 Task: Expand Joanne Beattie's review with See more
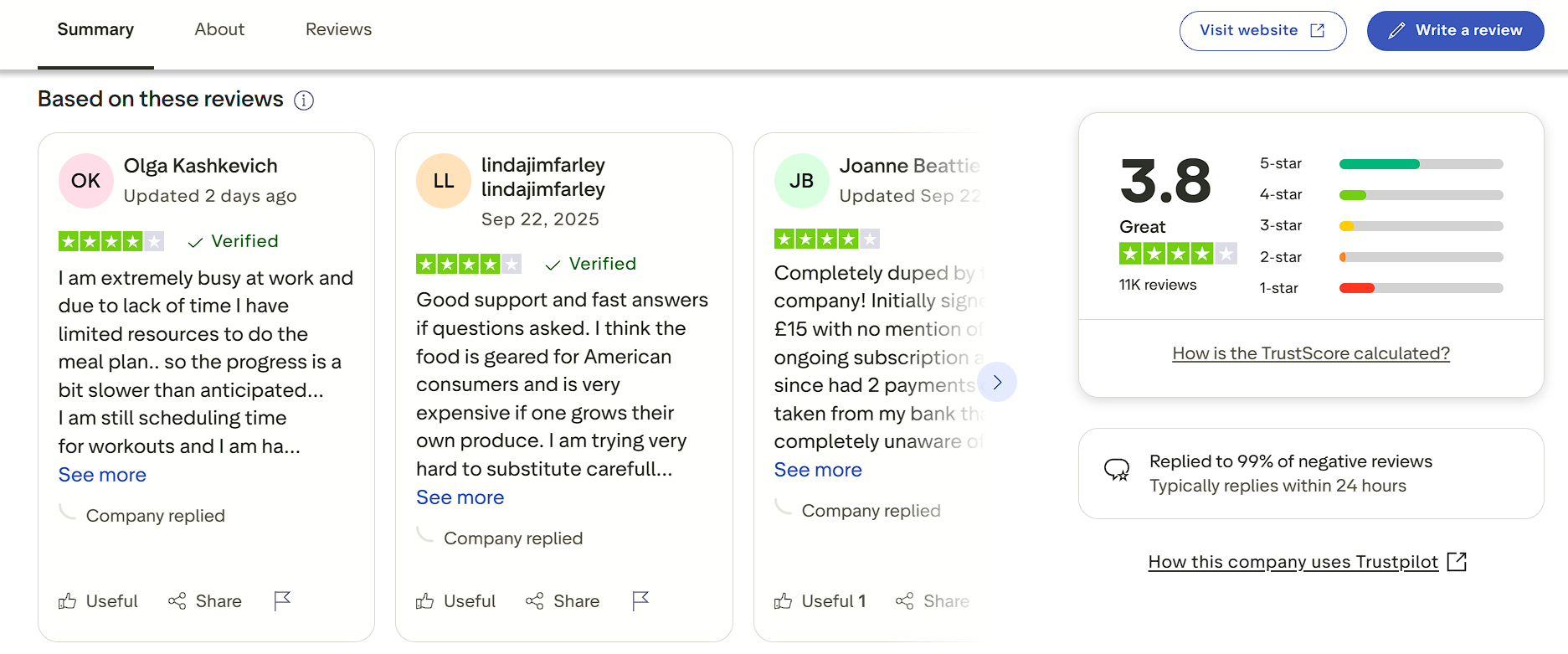coord(818,470)
